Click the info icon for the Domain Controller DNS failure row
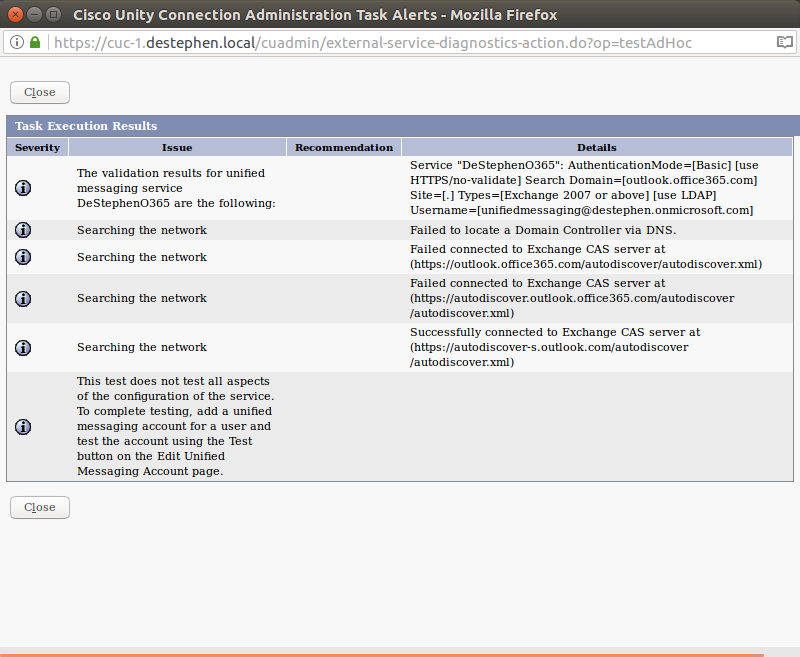Viewport: 800px width, 657px height. (x=23, y=230)
